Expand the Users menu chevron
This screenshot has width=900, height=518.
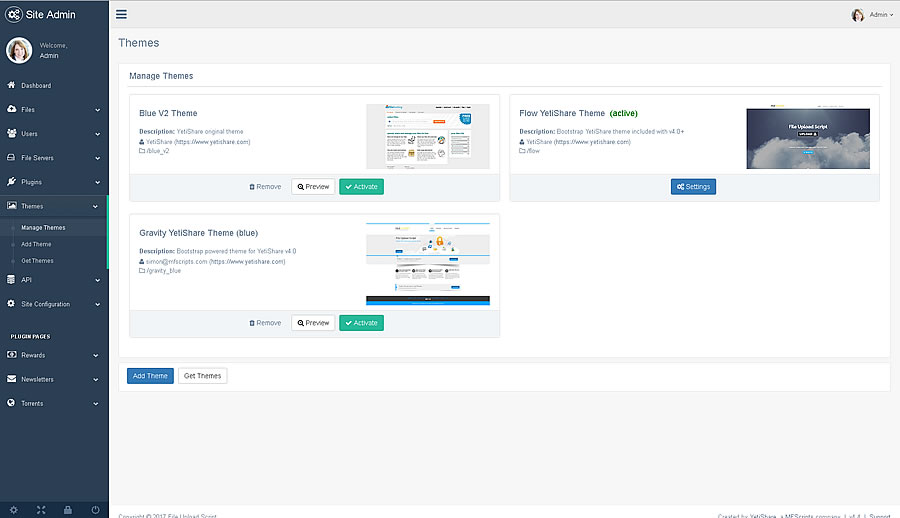(97, 134)
